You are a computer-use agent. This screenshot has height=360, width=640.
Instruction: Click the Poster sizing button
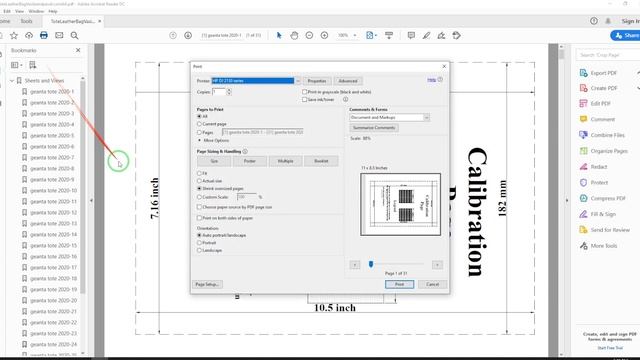250,161
